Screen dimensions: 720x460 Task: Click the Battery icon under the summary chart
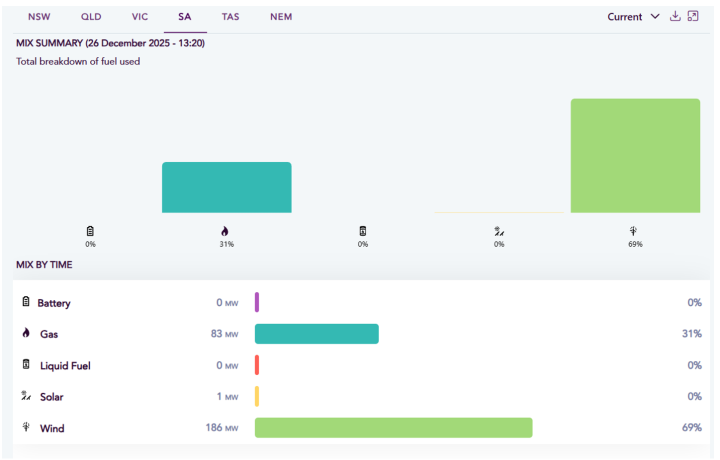coord(90,231)
